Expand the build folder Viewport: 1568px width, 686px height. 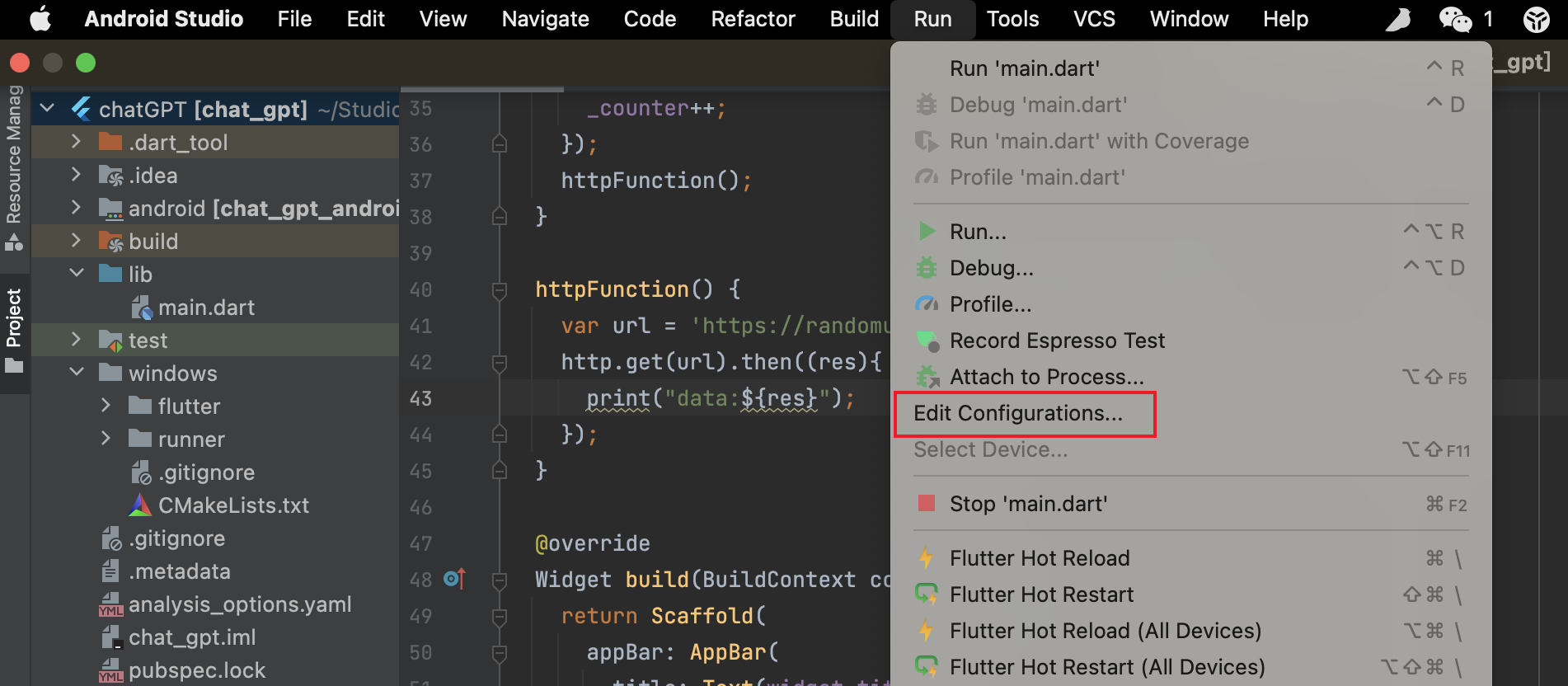(x=76, y=240)
